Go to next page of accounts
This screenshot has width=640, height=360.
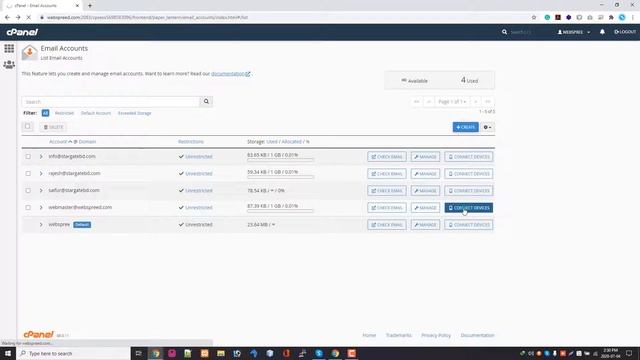pyautogui.click(x=476, y=102)
